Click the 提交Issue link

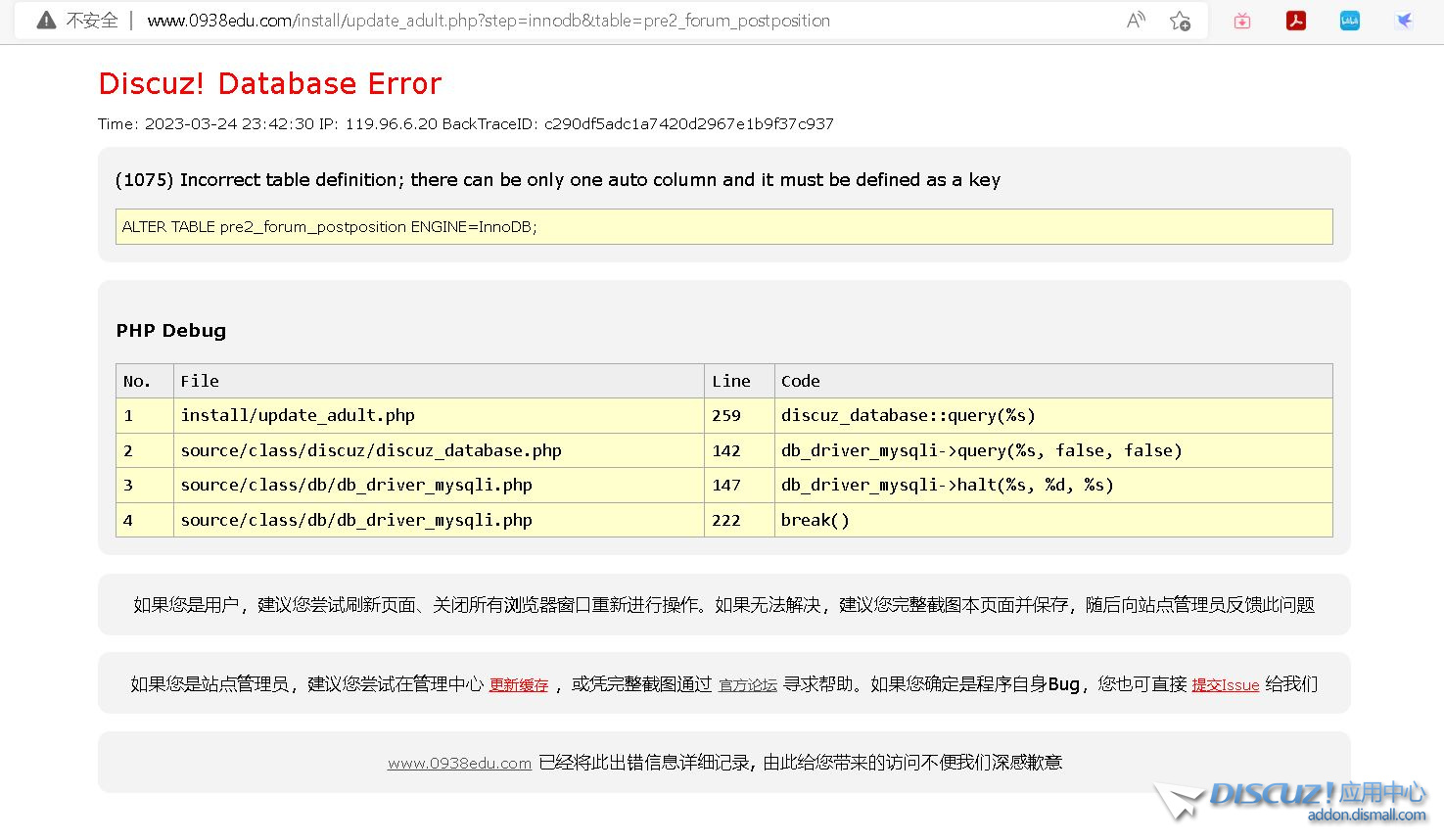(x=1225, y=685)
